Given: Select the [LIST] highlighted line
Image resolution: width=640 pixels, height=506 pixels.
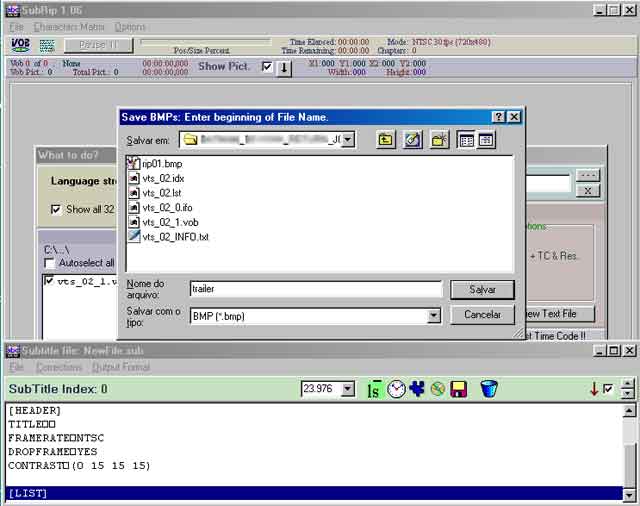Looking at the screenshot, I should [x=315, y=493].
